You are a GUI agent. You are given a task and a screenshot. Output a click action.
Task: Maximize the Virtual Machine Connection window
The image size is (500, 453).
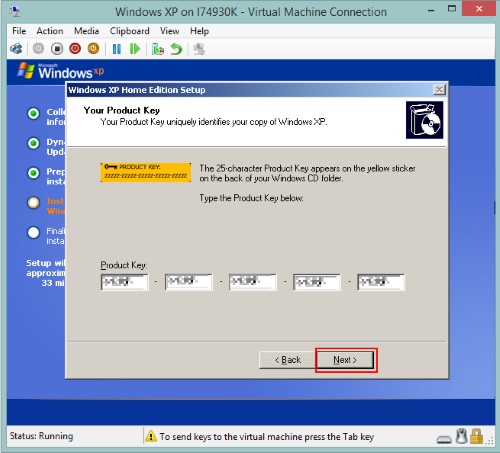click(x=452, y=9)
